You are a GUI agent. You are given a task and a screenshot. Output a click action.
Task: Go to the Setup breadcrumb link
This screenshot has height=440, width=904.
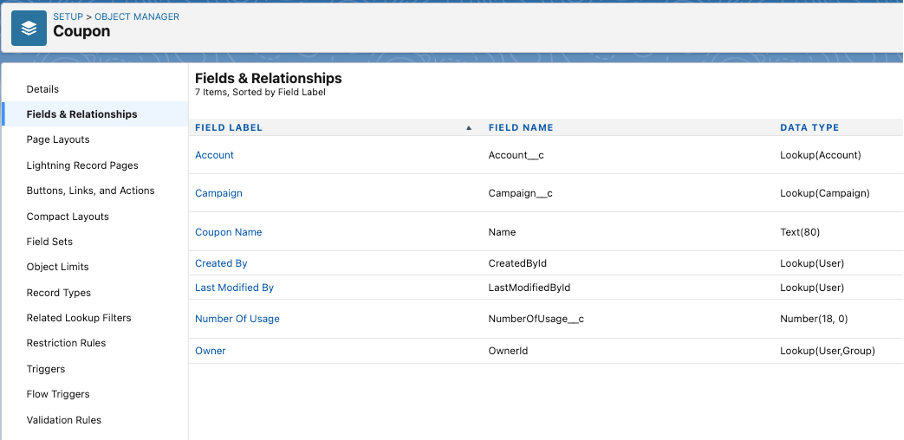(x=68, y=17)
